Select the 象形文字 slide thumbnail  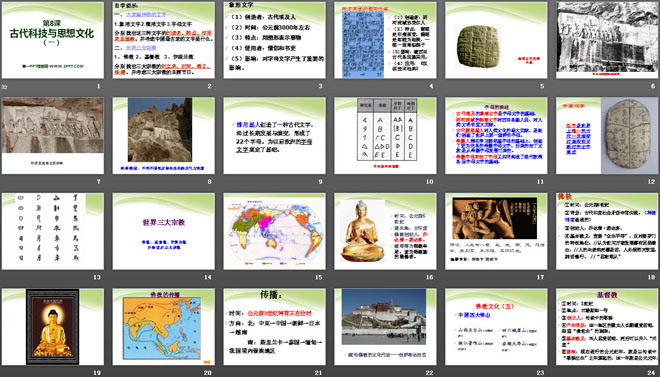click(274, 40)
